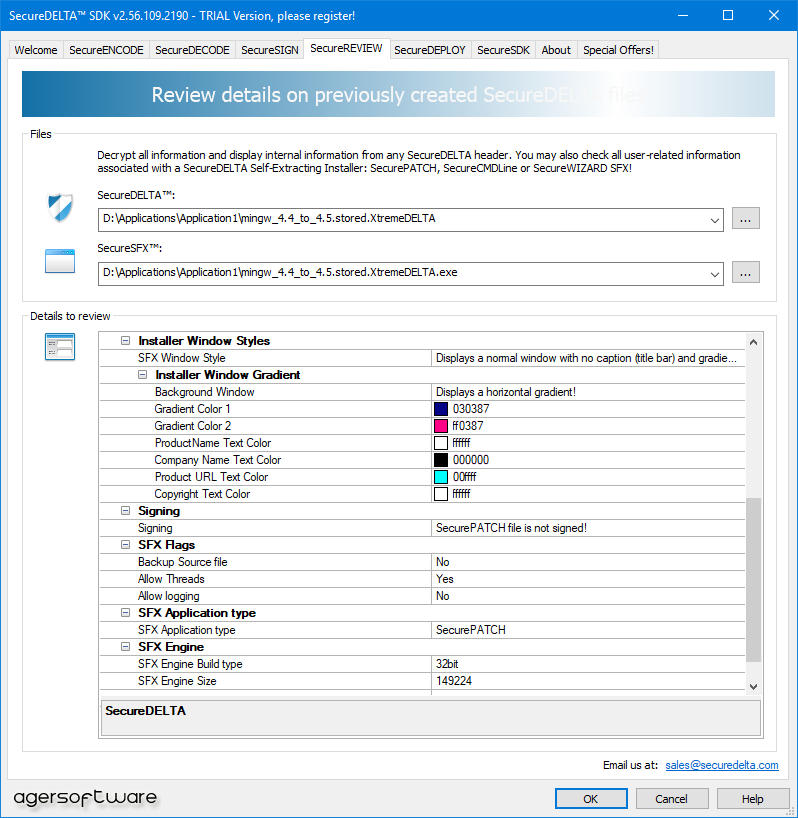Click the details list scrollbar thumb
798x818 pixels.
753,580
